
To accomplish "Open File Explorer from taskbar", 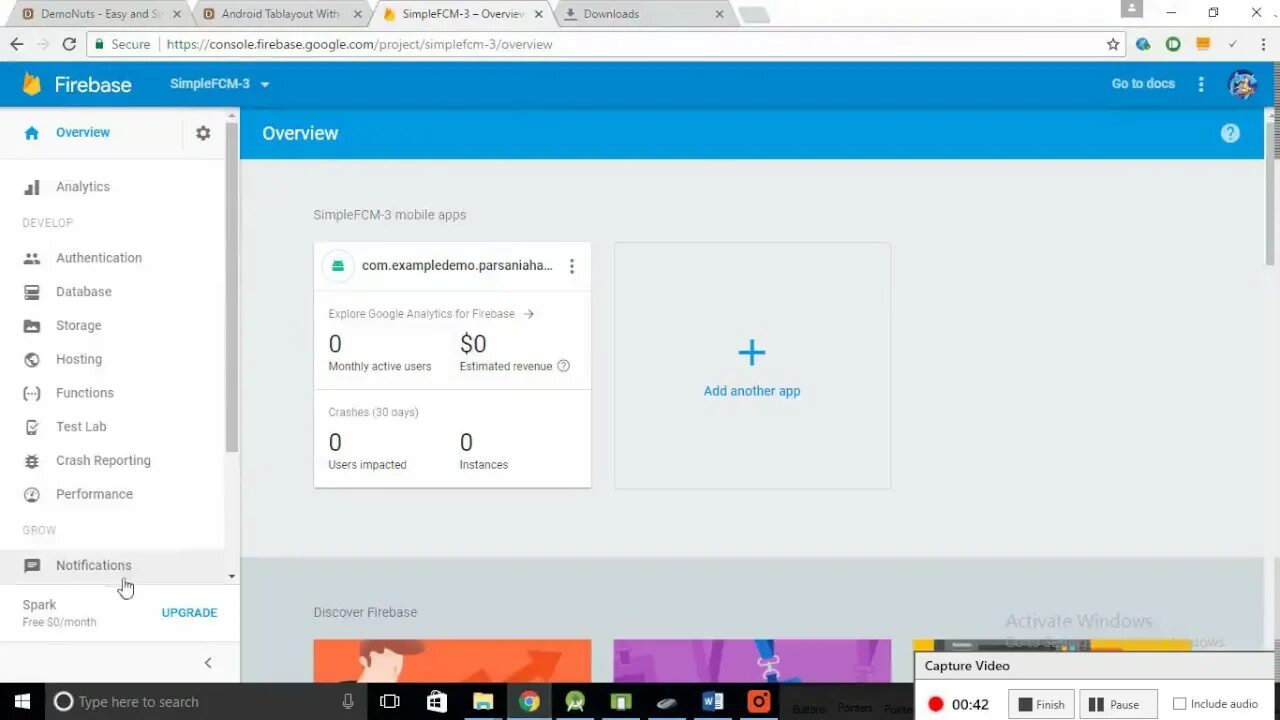I will (x=483, y=702).
